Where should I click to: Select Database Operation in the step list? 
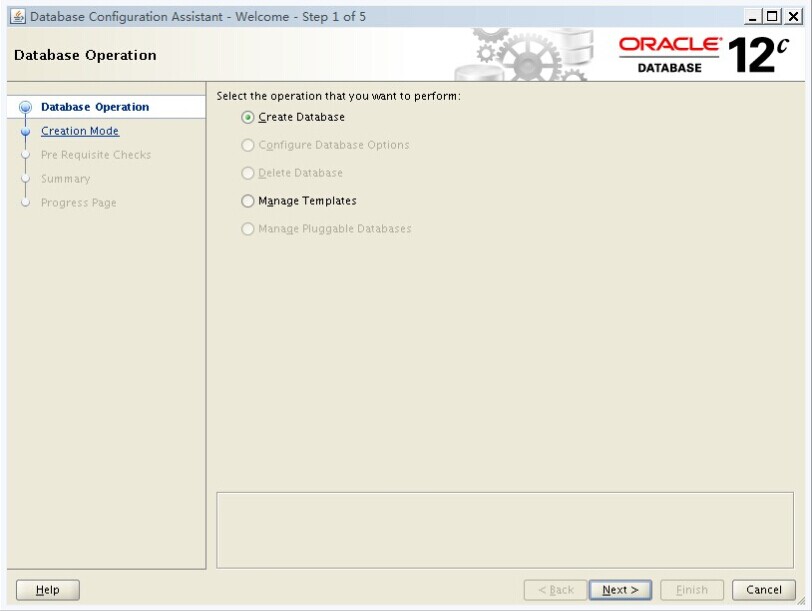pyautogui.click(x=95, y=107)
